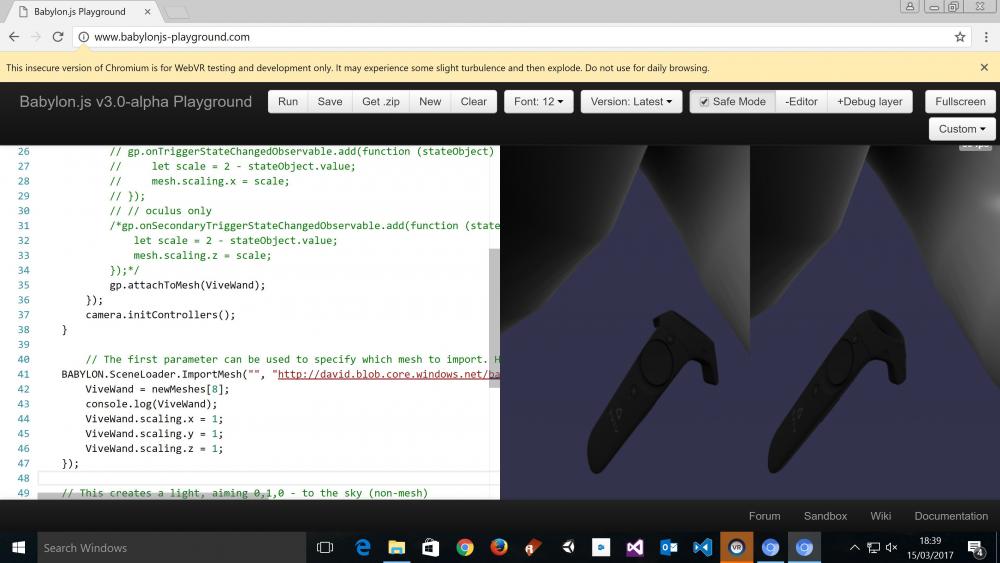The image size is (1000, 563).
Task: Click the address bar URL
Action: [172, 37]
